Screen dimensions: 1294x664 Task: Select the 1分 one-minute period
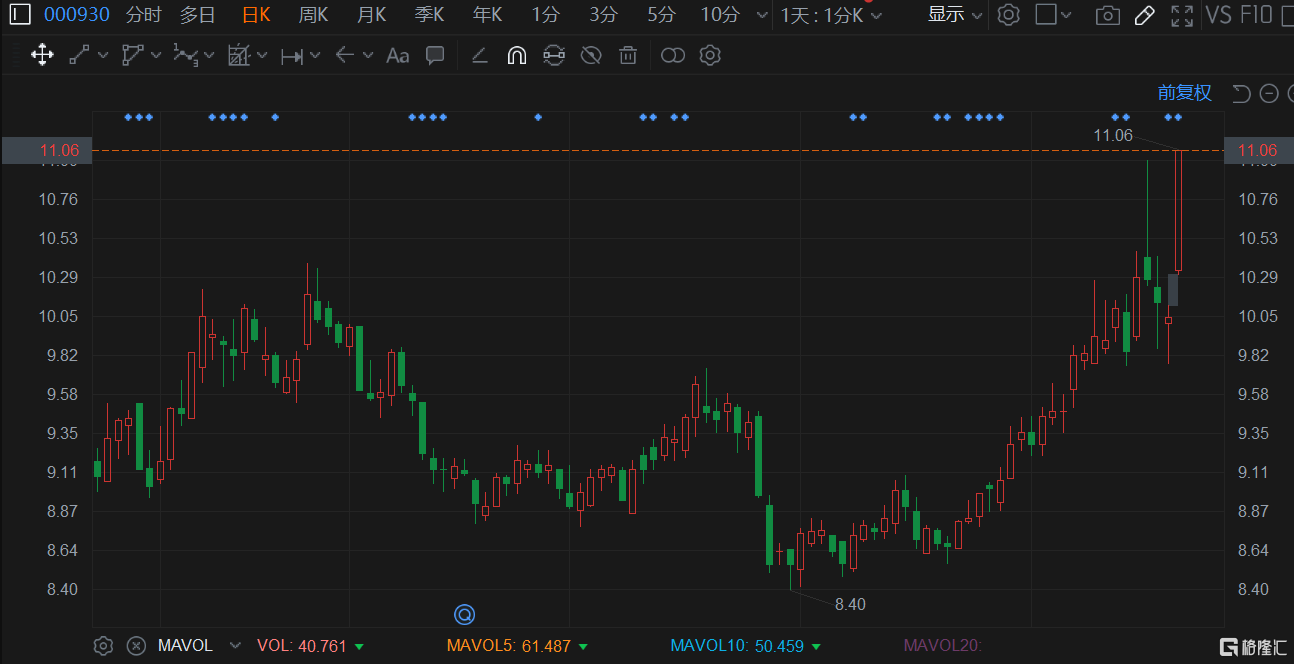coord(545,15)
